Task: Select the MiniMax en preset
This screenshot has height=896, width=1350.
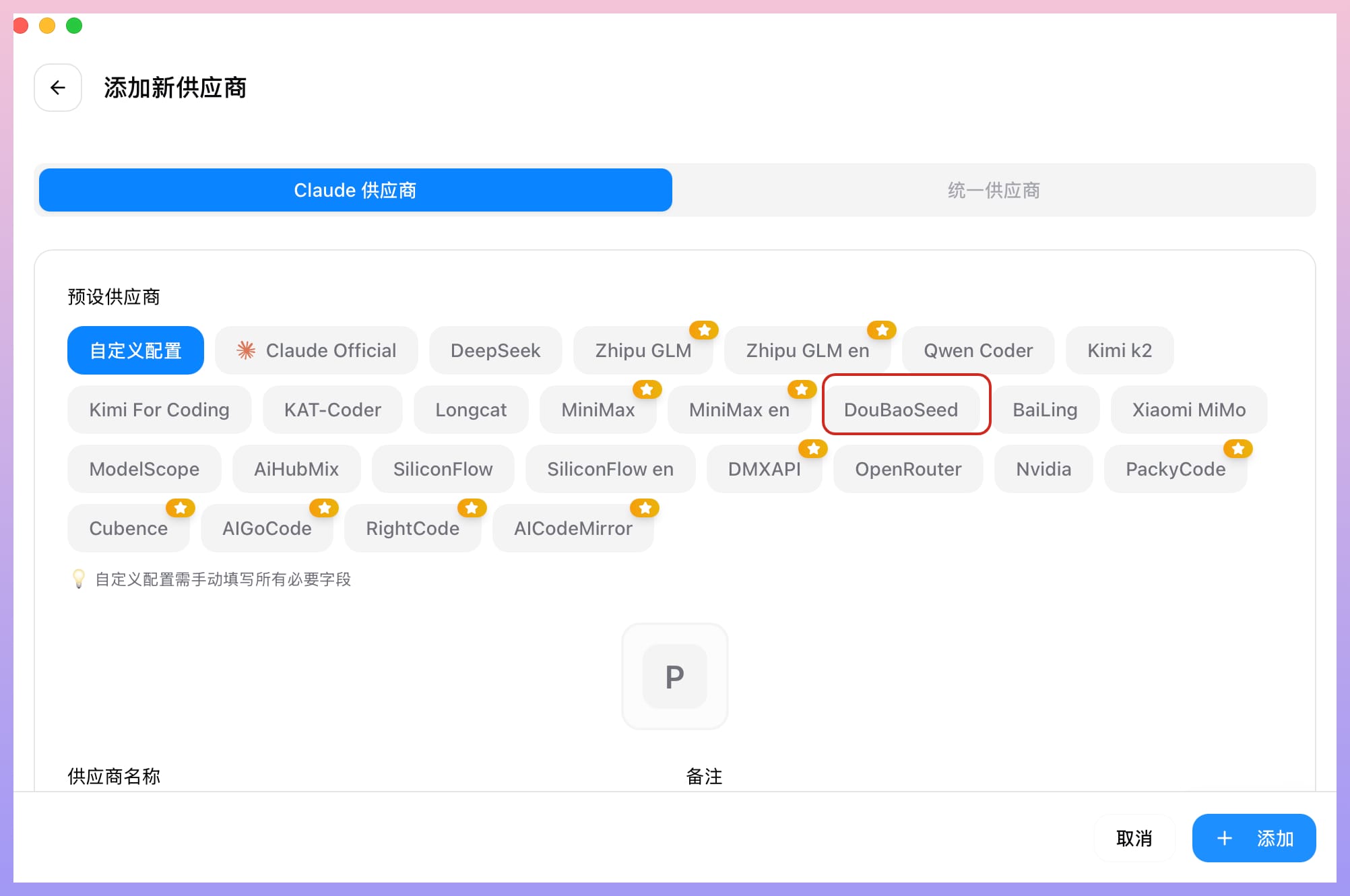Action: coord(739,410)
